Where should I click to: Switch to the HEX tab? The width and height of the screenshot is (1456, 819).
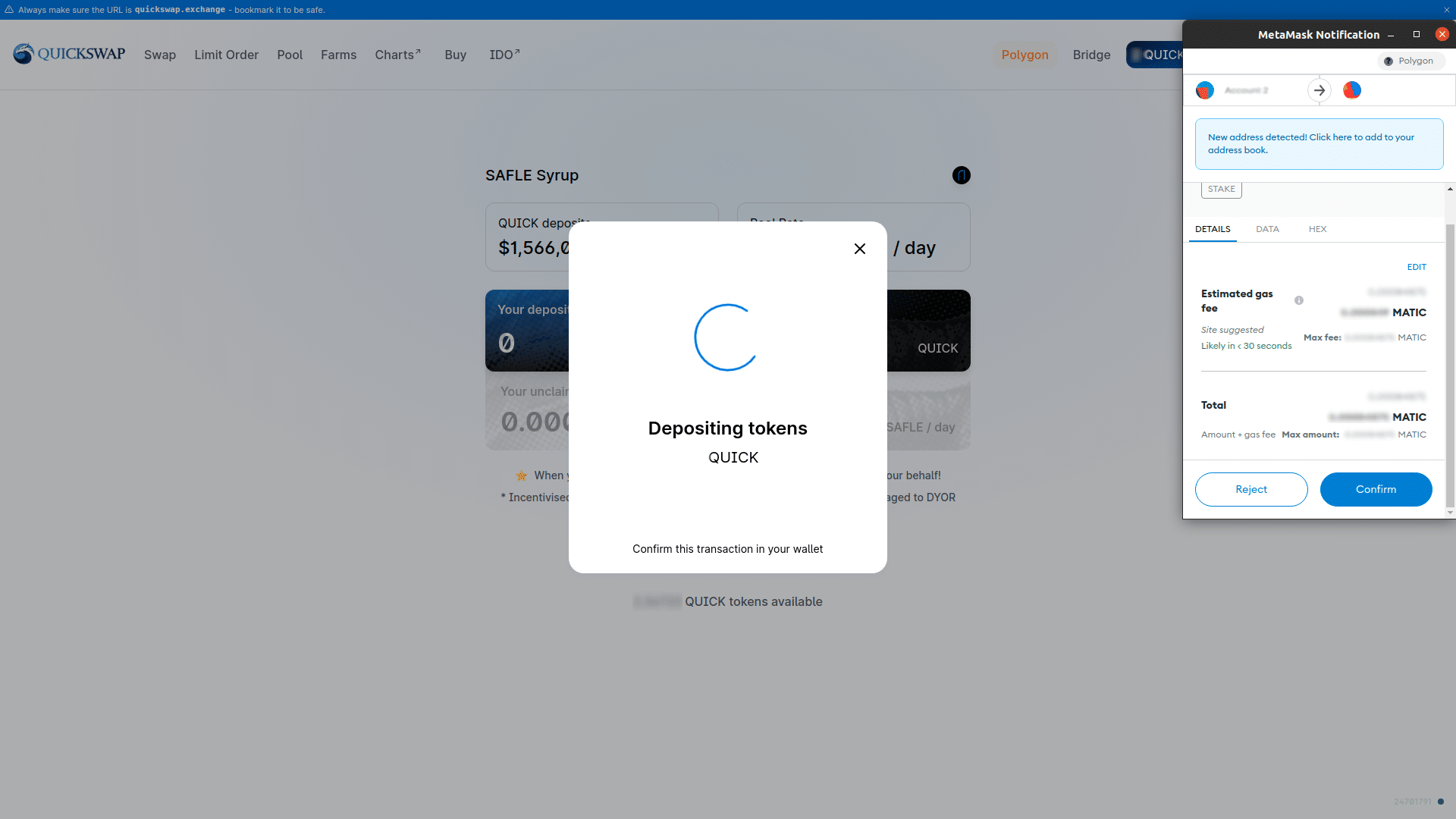1317,229
